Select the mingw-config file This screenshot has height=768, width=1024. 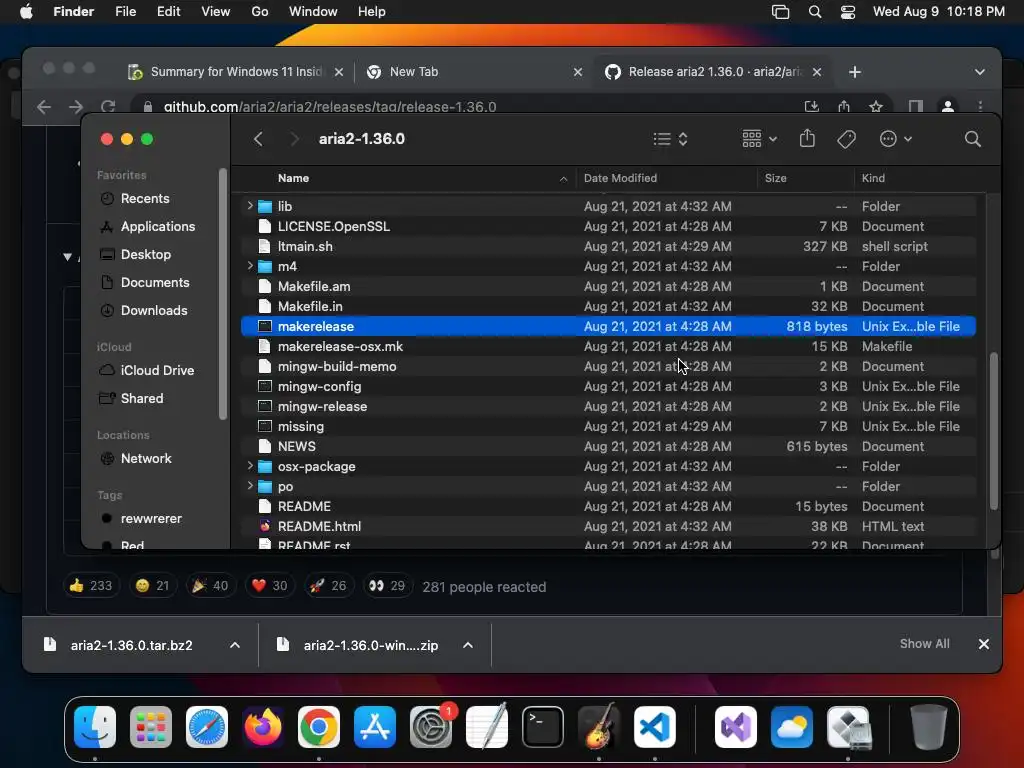[608, 386]
